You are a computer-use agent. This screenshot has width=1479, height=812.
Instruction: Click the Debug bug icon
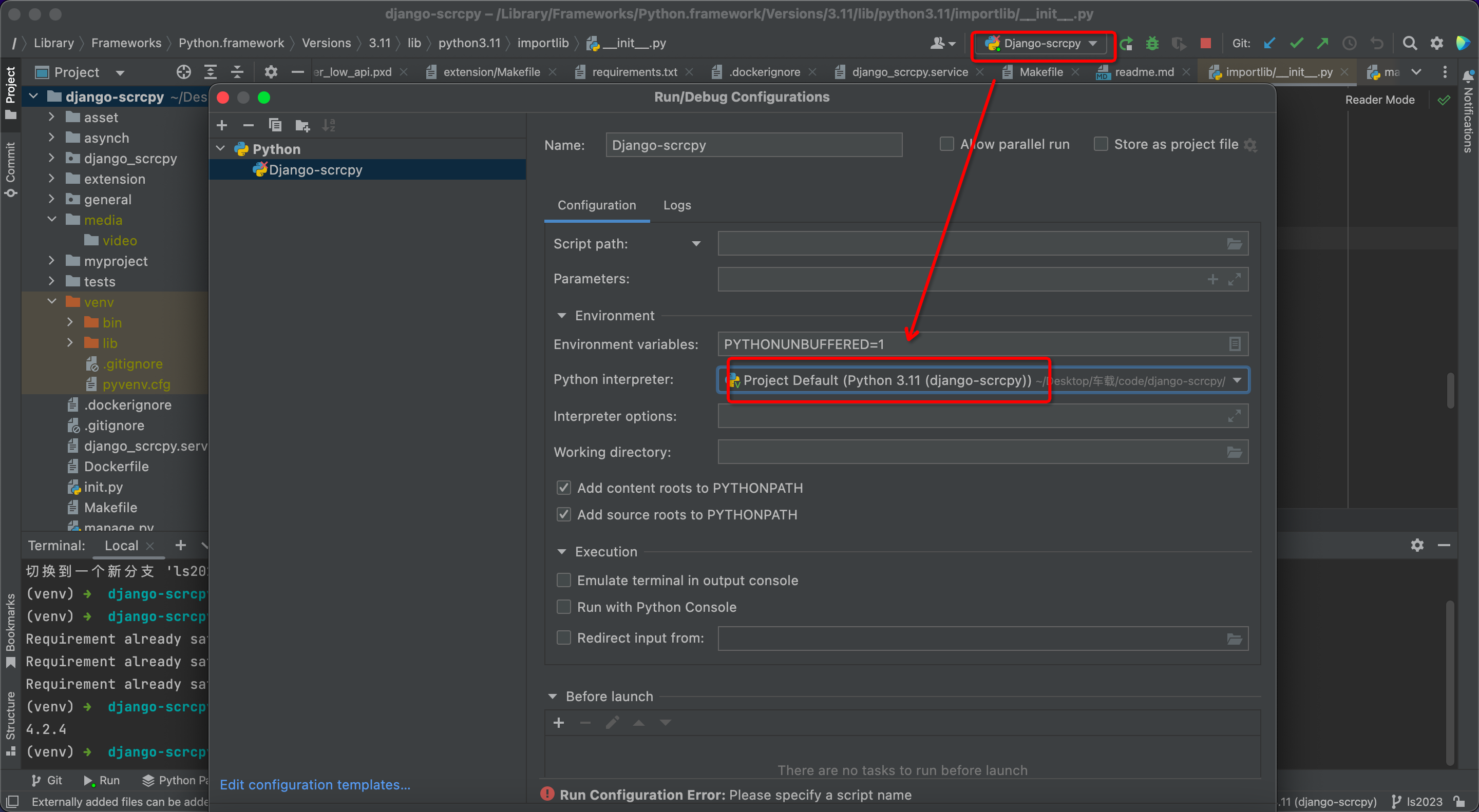[x=1152, y=44]
